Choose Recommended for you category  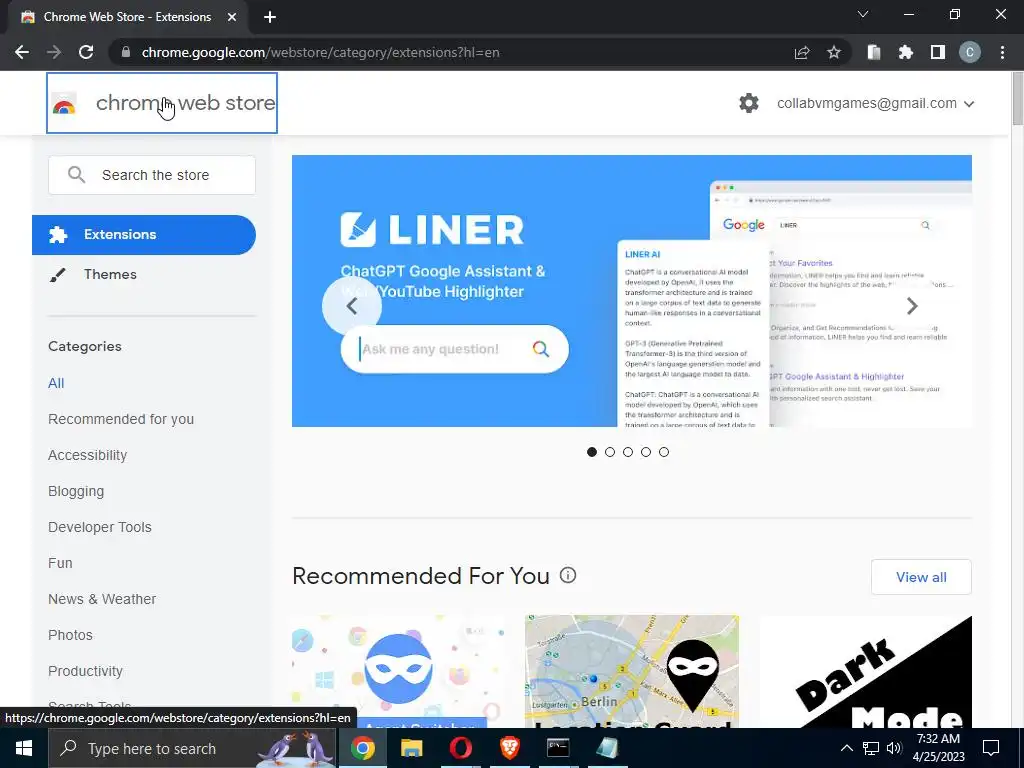[x=121, y=419]
